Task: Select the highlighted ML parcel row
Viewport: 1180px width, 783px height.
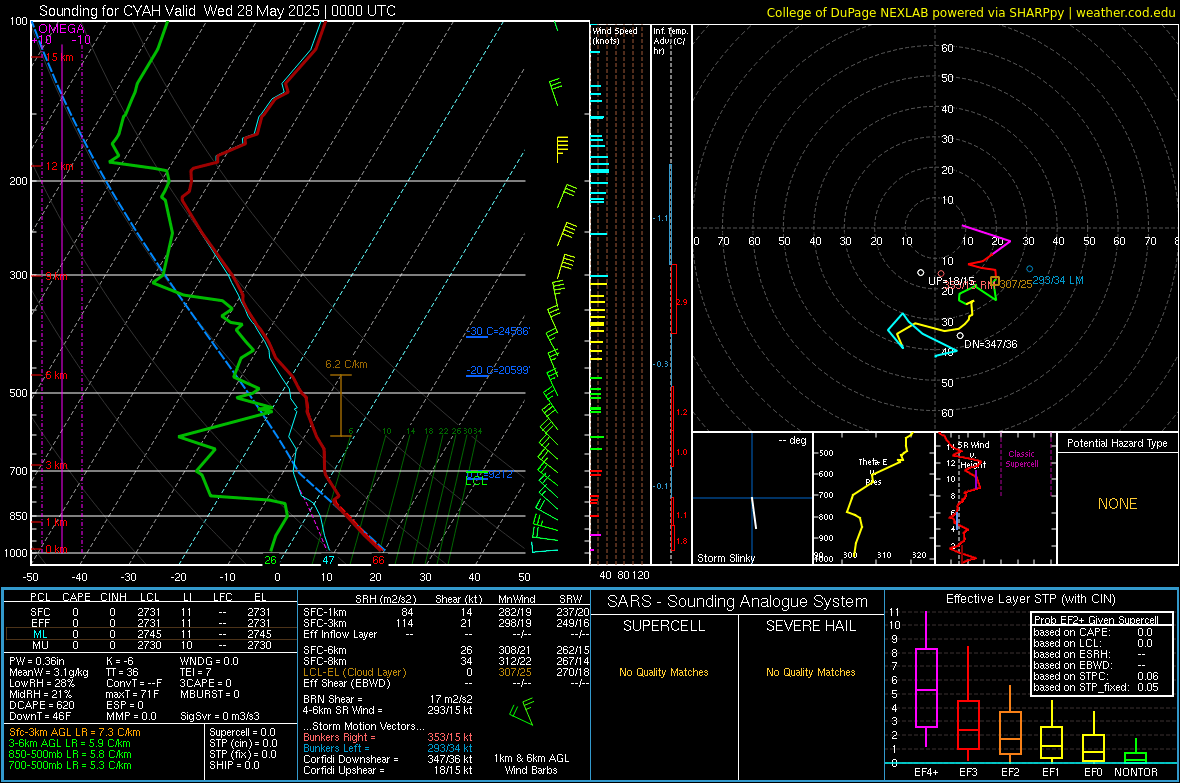Action: (150, 634)
